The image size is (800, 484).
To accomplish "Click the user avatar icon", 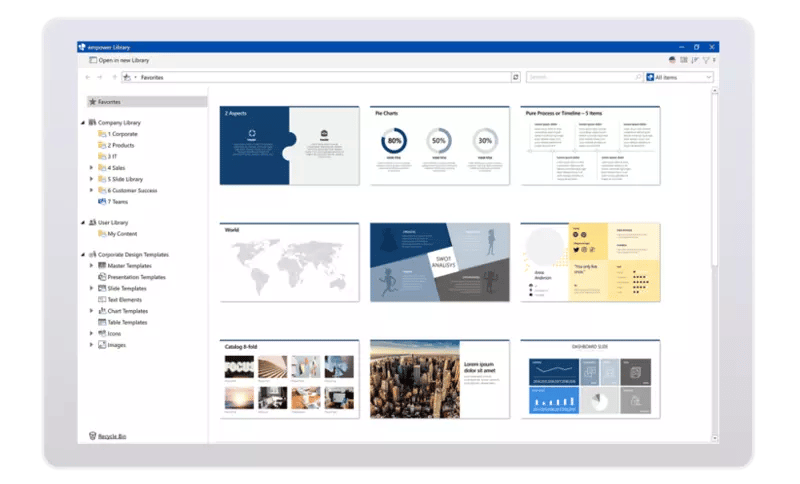I will [672, 60].
